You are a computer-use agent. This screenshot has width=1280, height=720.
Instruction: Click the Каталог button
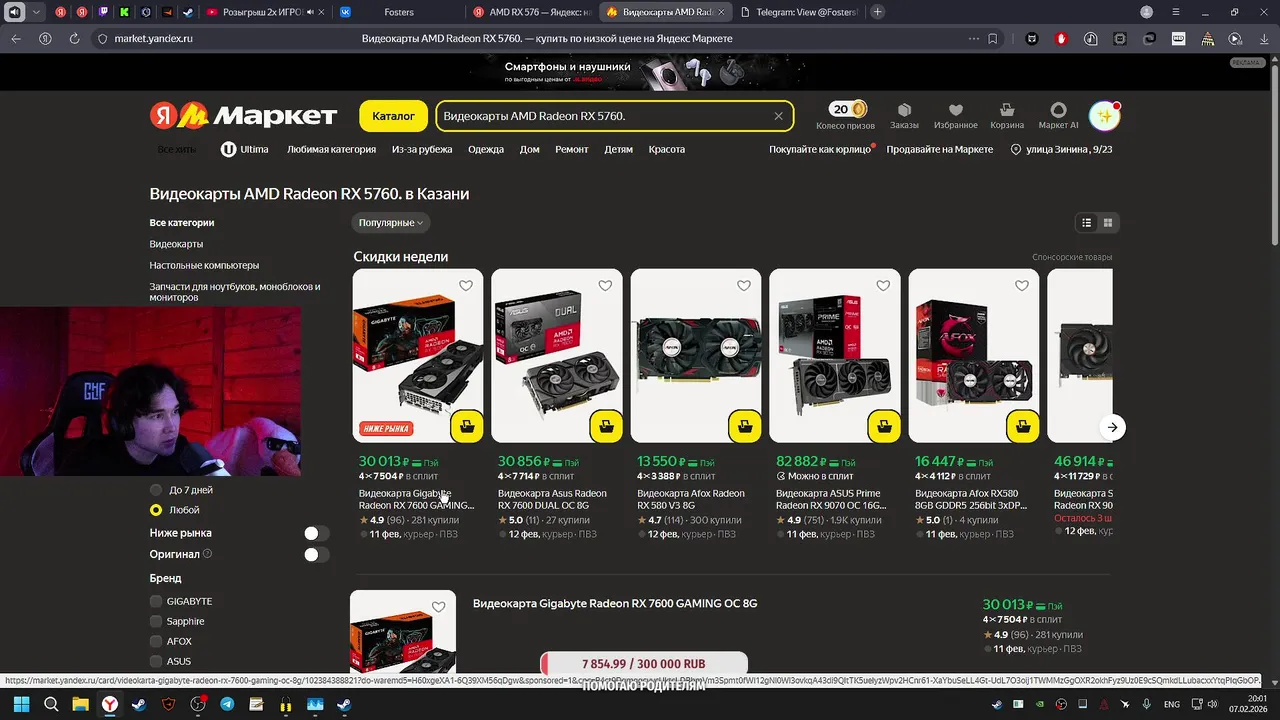coord(393,116)
